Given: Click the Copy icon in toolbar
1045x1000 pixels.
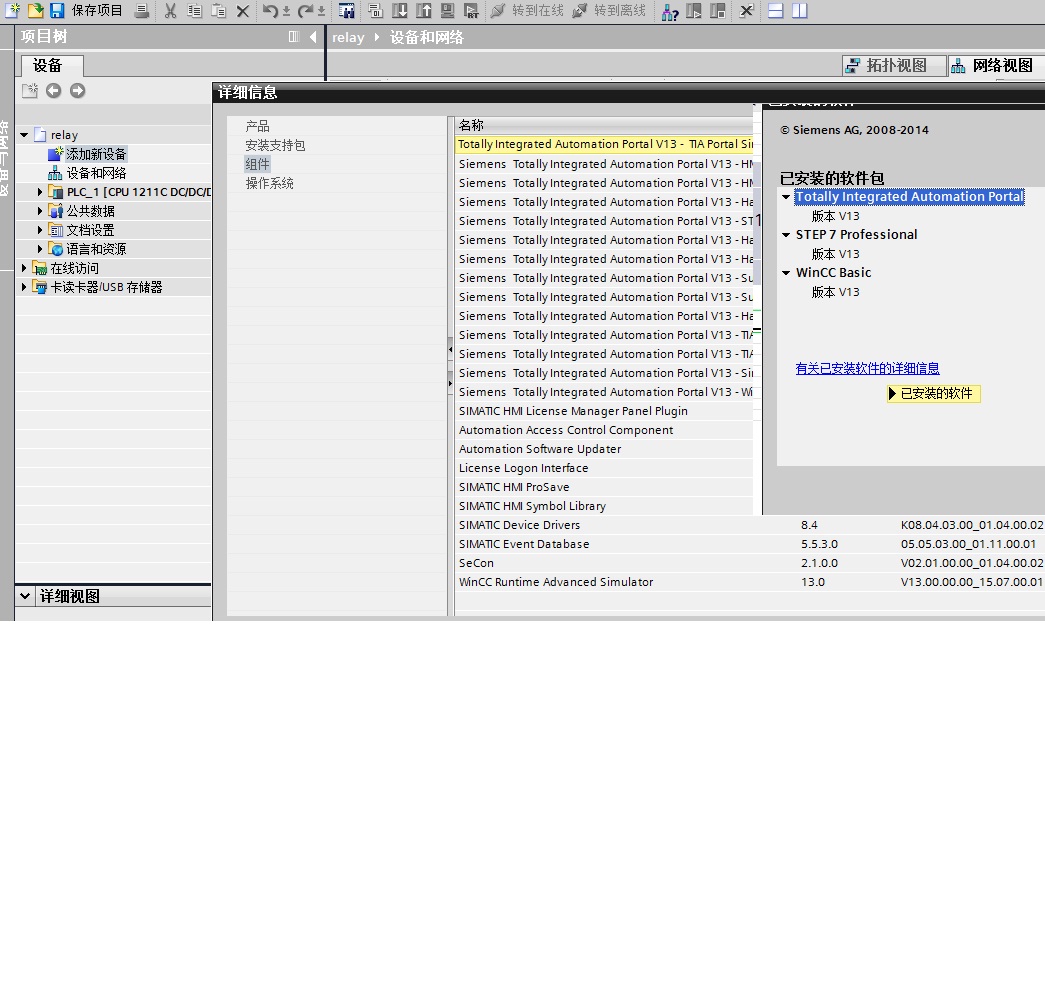Looking at the screenshot, I should click(195, 11).
